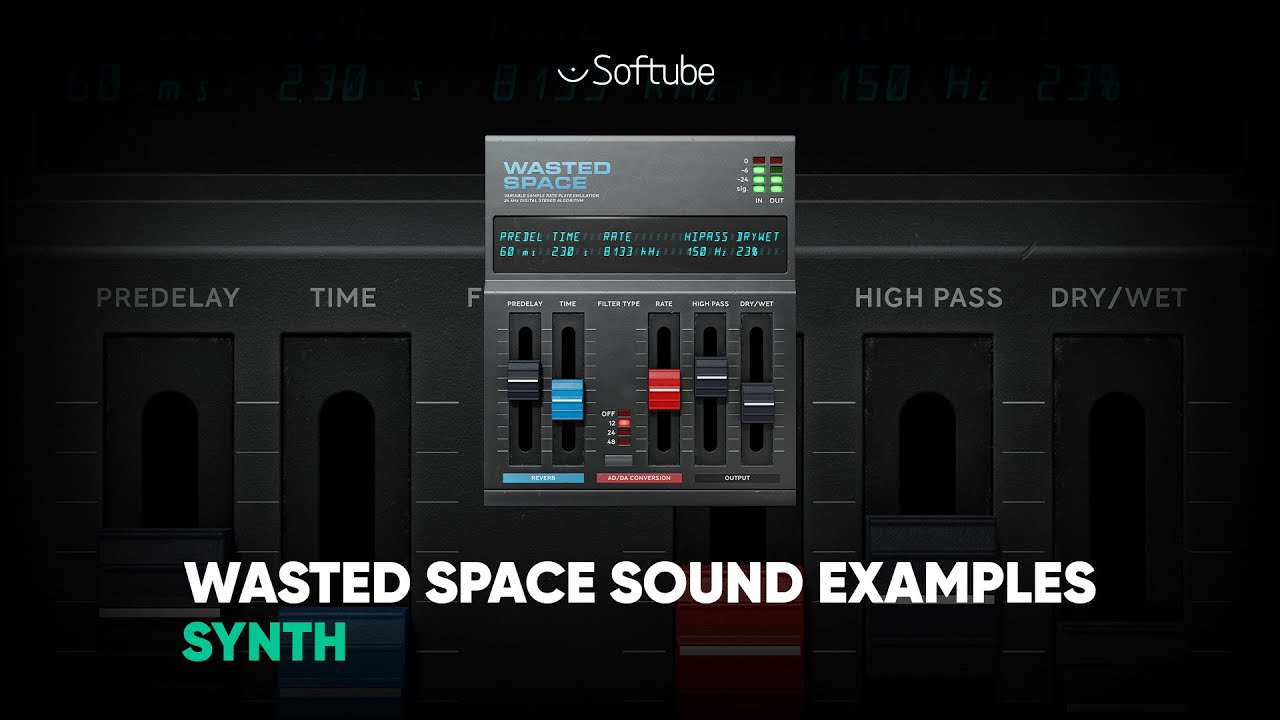Click the Filter Type selector button
This screenshot has width=1280, height=720.
point(618,460)
